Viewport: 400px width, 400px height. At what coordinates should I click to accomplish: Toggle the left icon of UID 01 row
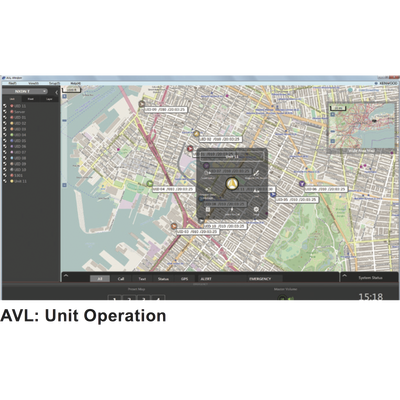[x=5, y=117]
